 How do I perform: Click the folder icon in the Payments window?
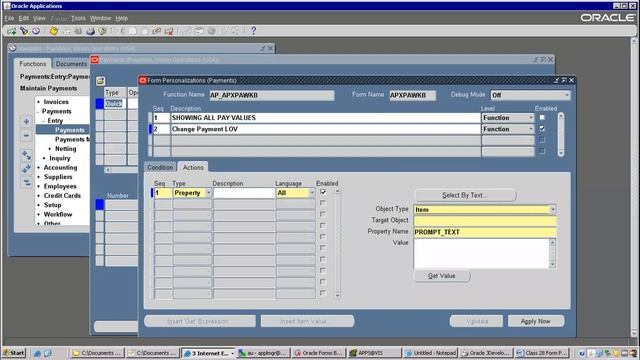(x=100, y=81)
